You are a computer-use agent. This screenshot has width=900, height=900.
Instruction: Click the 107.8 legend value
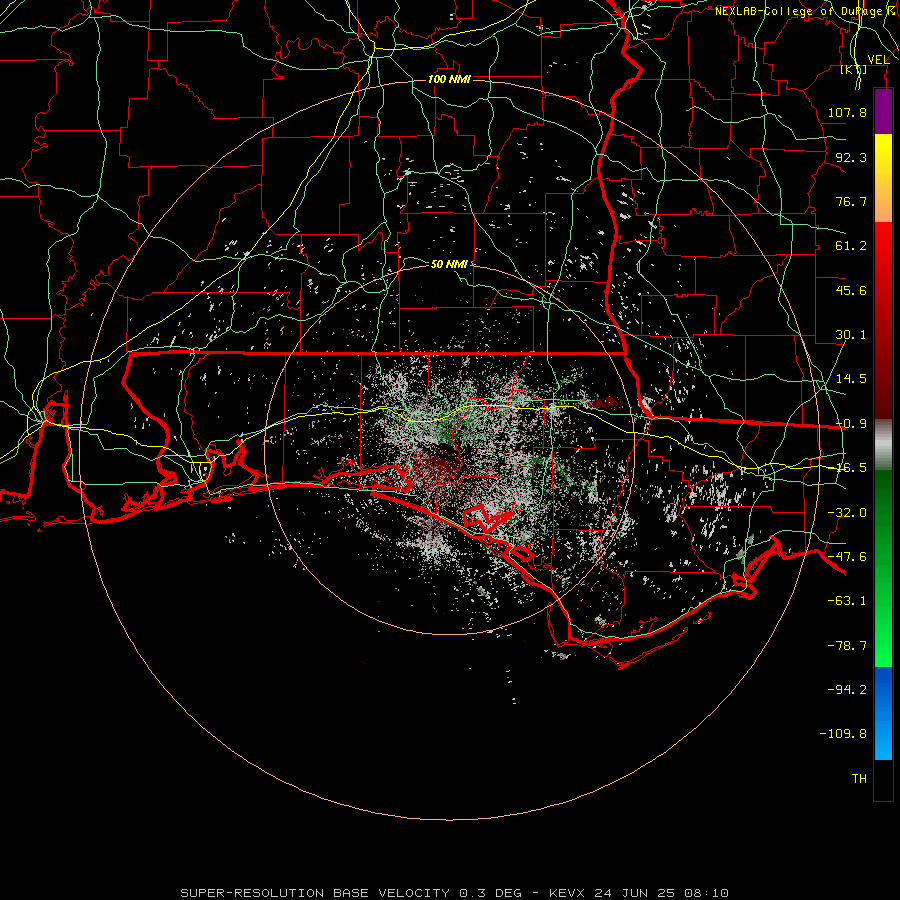pyautogui.click(x=847, y=112)
